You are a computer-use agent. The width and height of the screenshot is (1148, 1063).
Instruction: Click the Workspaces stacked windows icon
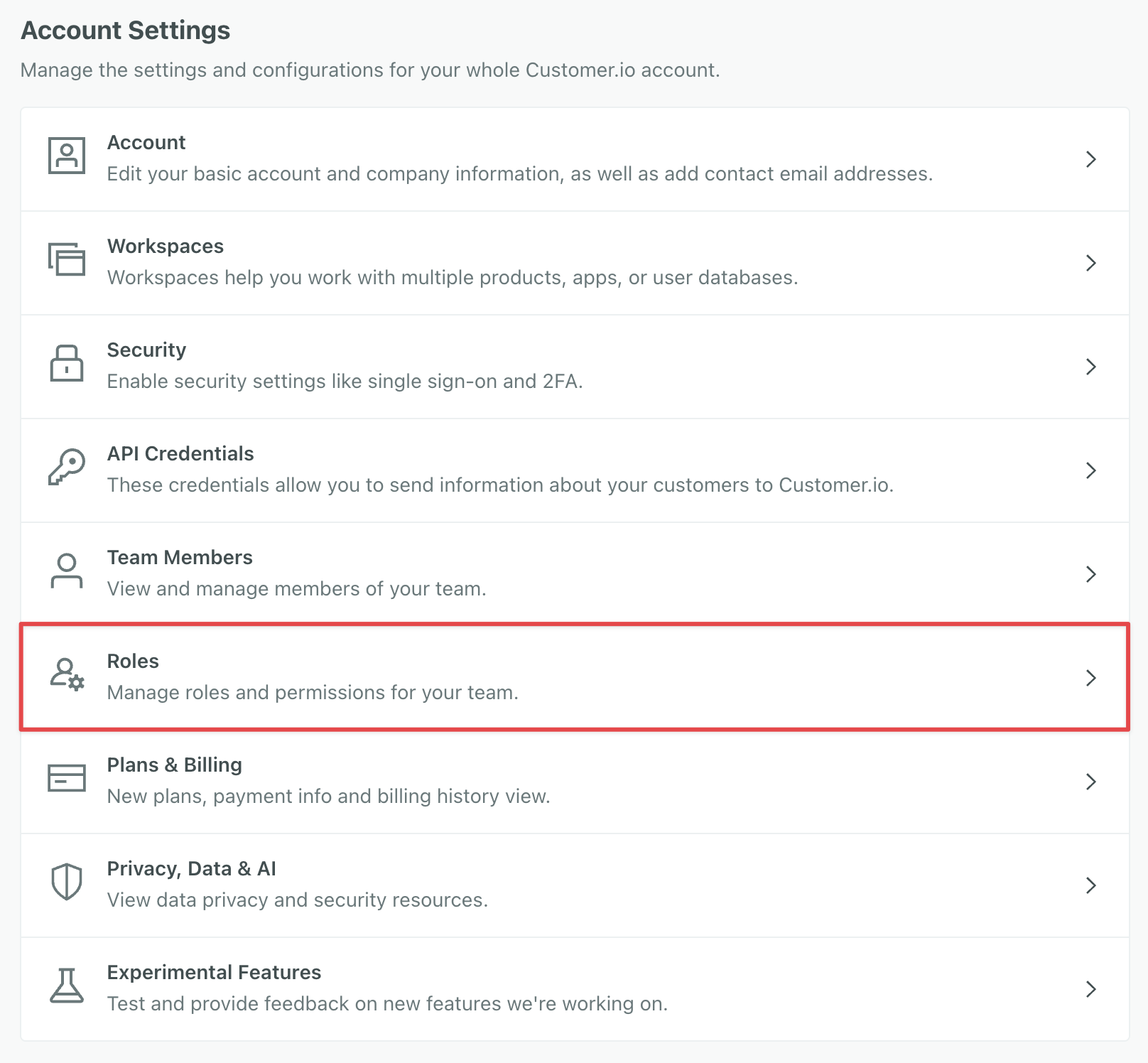pyautogui.click(x=66, y=261)
